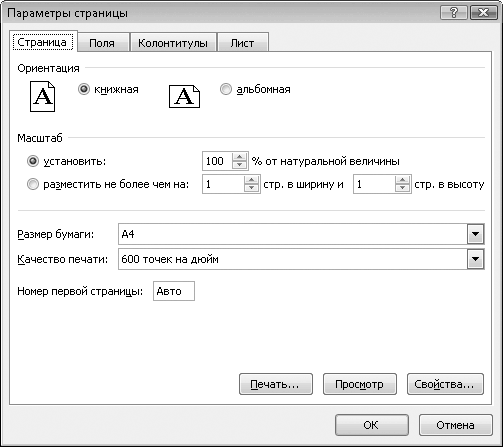The height and width of the screenshot is (447, 503).
Task: Switch to the Поля tab
Action: pos(102,43)
